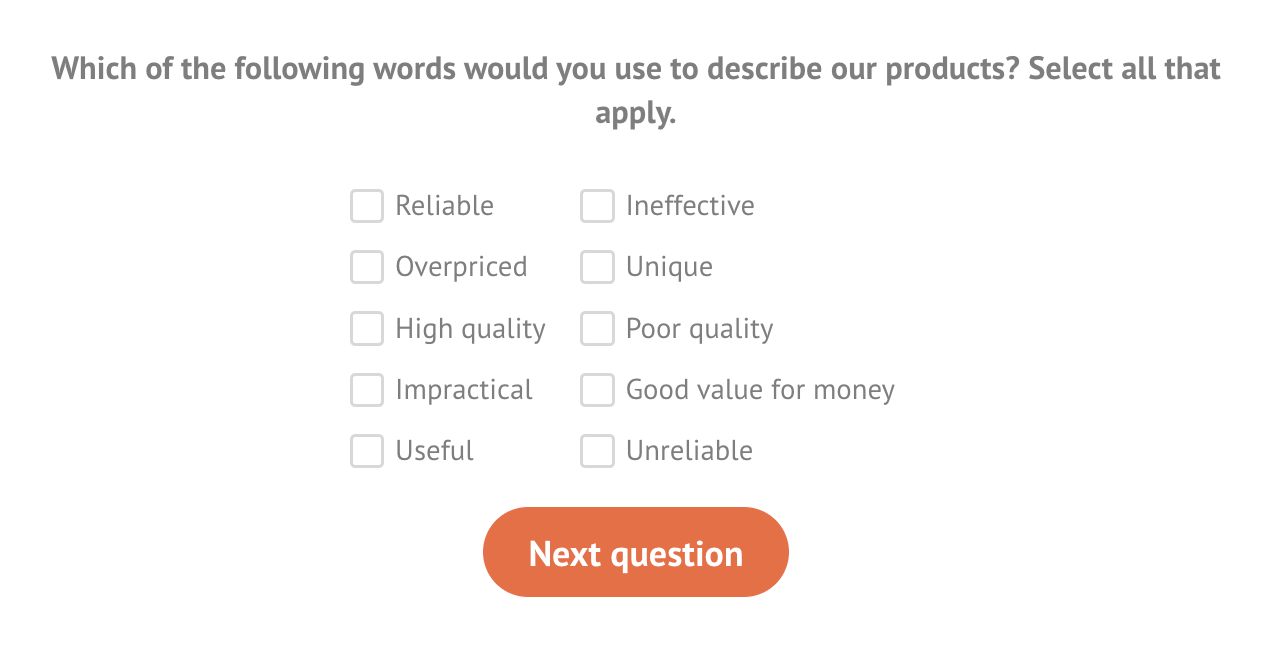
Task: Click the High quality label text
Action: [470, 328]
